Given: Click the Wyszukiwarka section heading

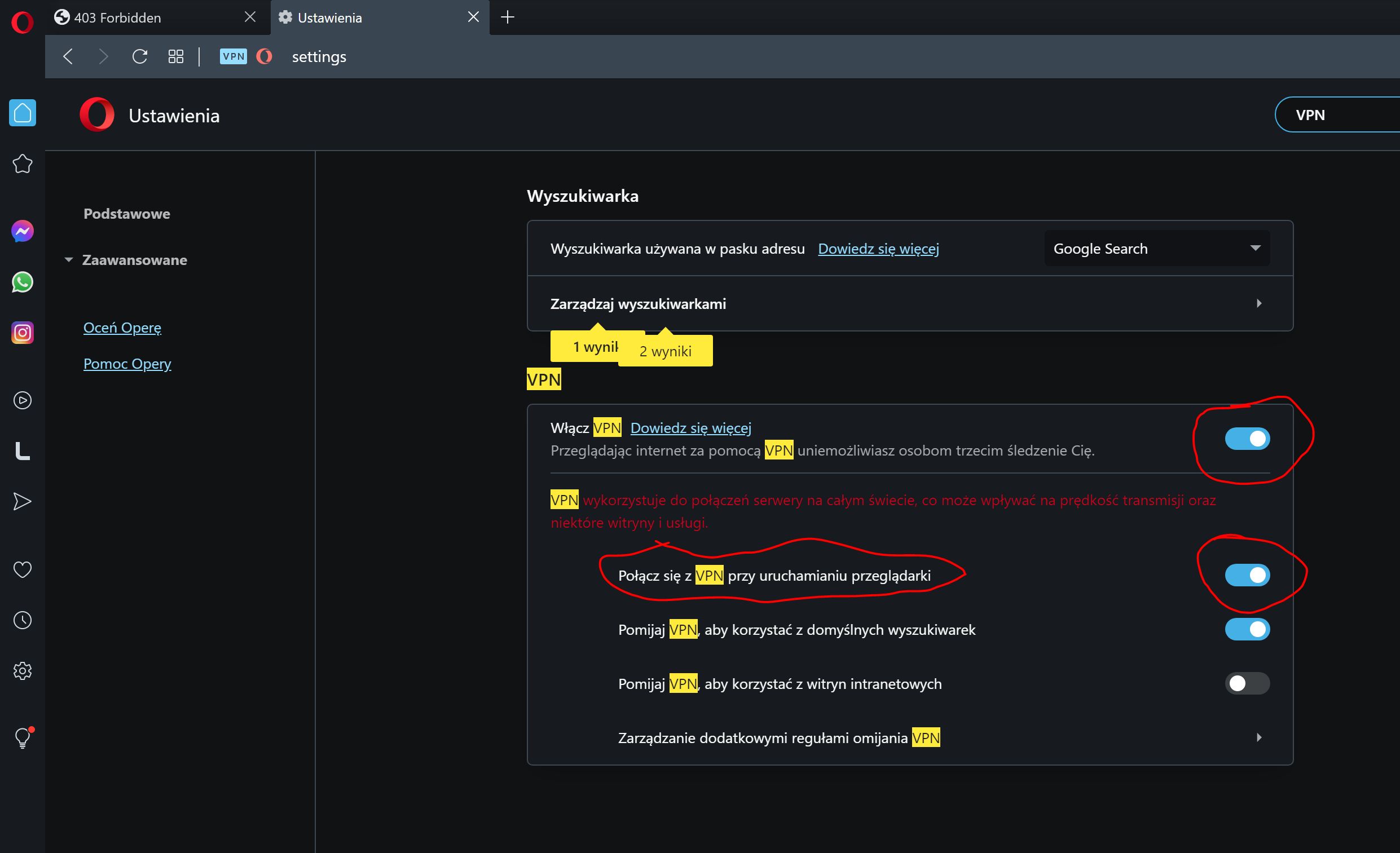Looking at the screenshot, I should coord(582,196).
